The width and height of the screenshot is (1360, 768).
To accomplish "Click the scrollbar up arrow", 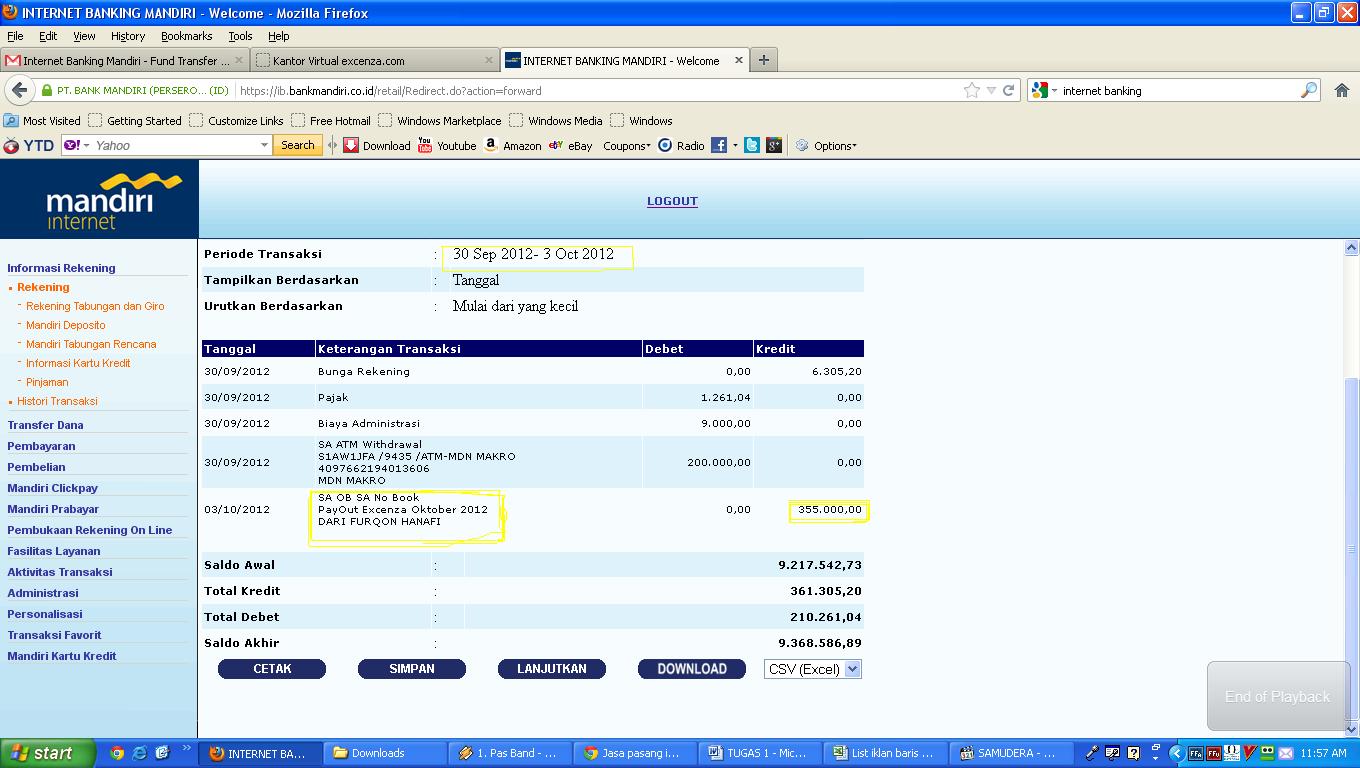I will [1351, 248].
